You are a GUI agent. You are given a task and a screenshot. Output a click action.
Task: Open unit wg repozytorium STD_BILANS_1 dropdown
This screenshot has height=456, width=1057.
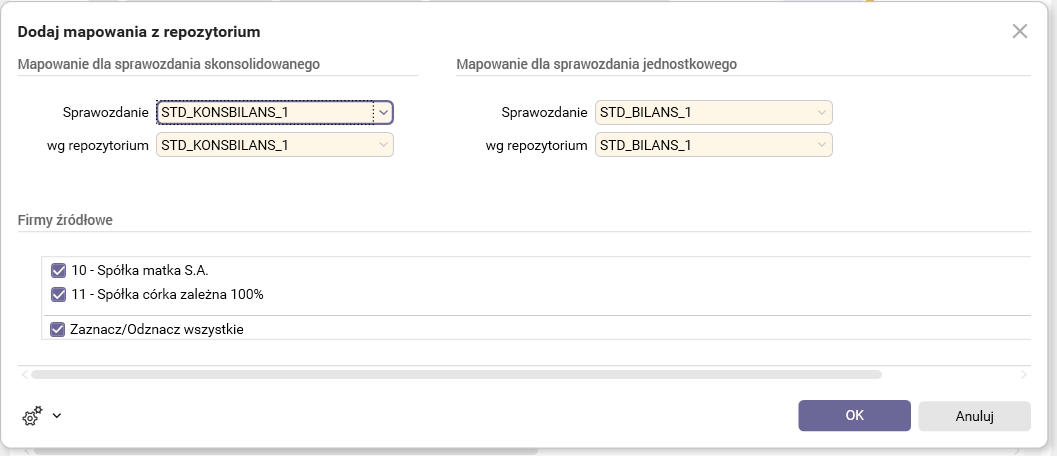(x=821, y=146)
